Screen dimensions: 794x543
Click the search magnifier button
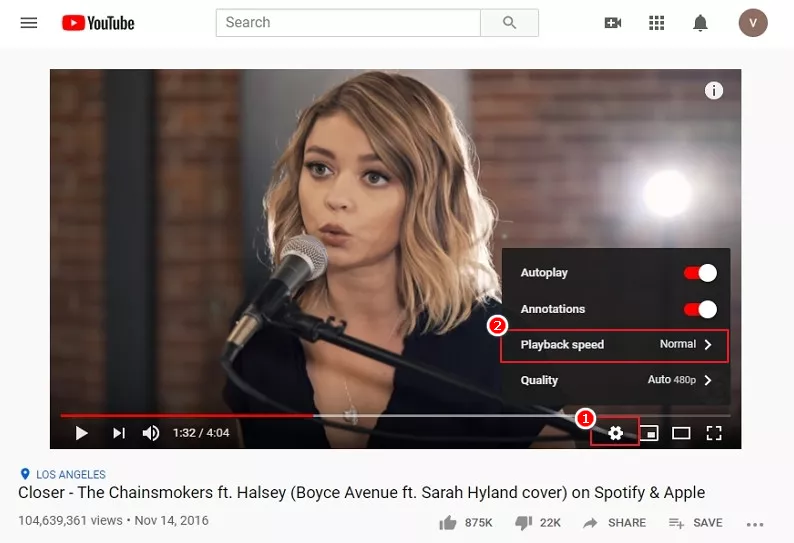click(509, 23)
